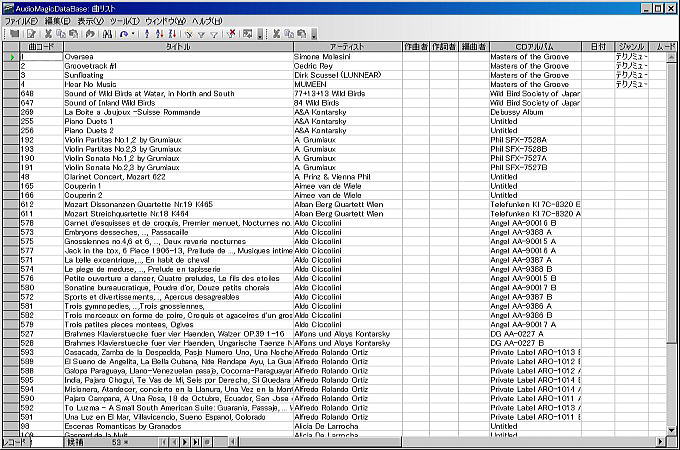Image resolution: width=680 pixels, height=450 pixels.
Task: Go to first record navigation button
Action: 163,442
